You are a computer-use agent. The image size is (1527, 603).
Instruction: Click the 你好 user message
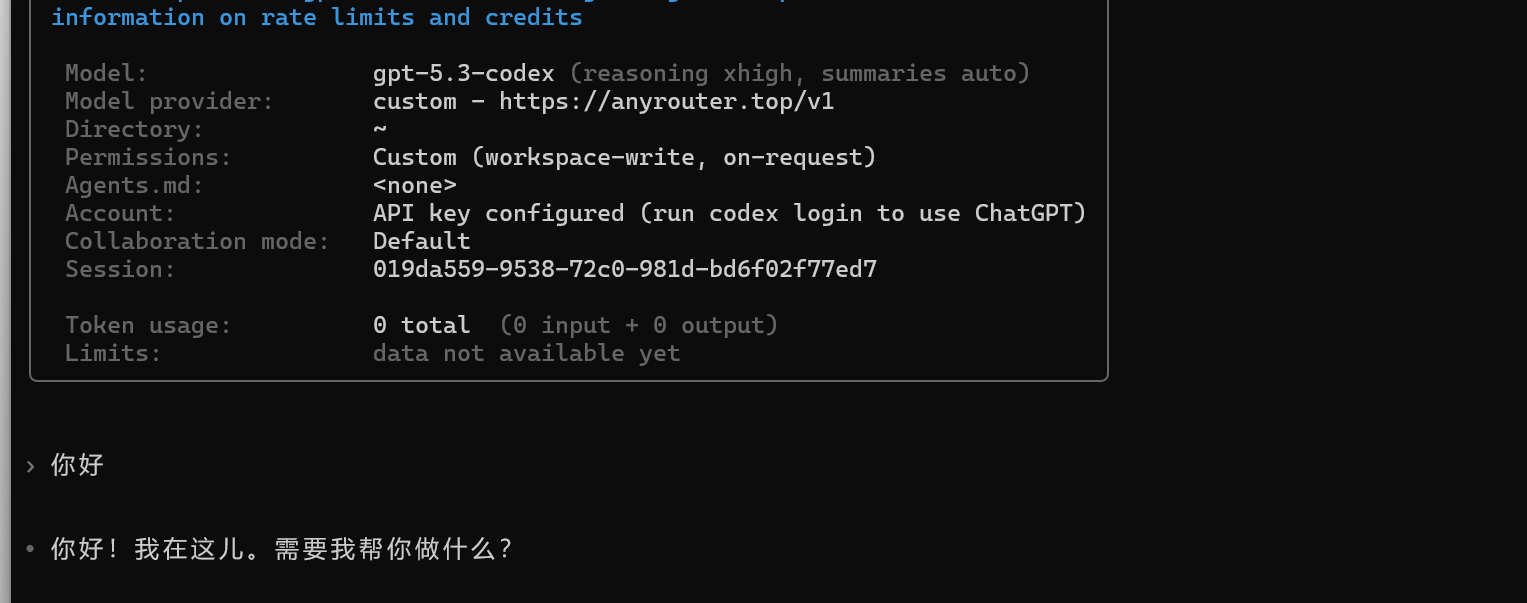78,465
